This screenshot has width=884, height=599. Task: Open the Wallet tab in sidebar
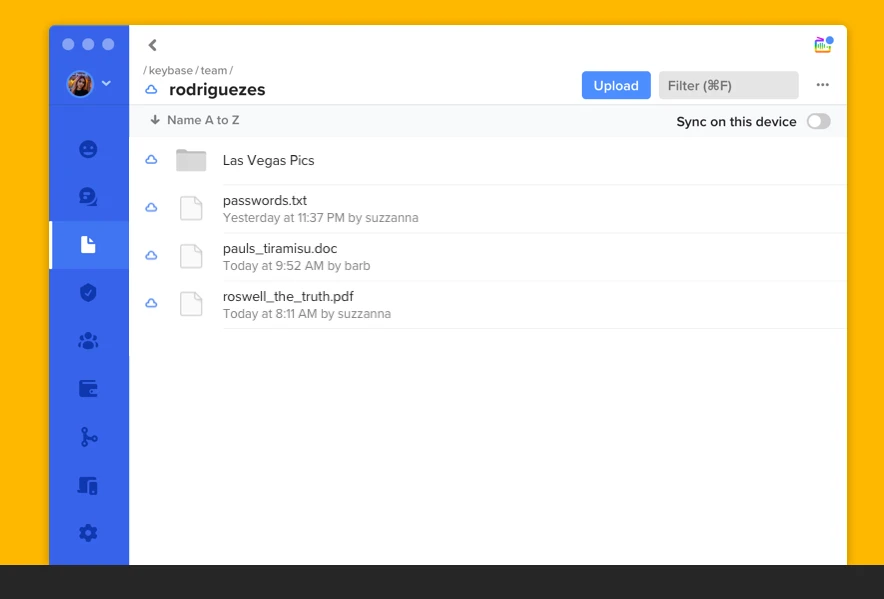88,389
